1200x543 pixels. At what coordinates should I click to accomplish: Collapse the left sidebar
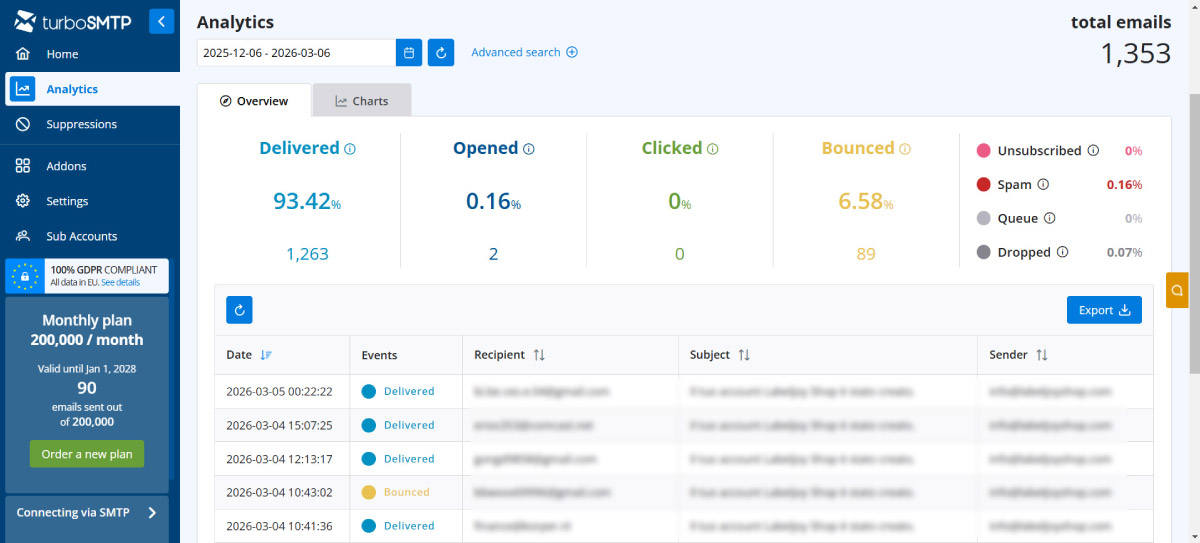(x=161, y=21)
